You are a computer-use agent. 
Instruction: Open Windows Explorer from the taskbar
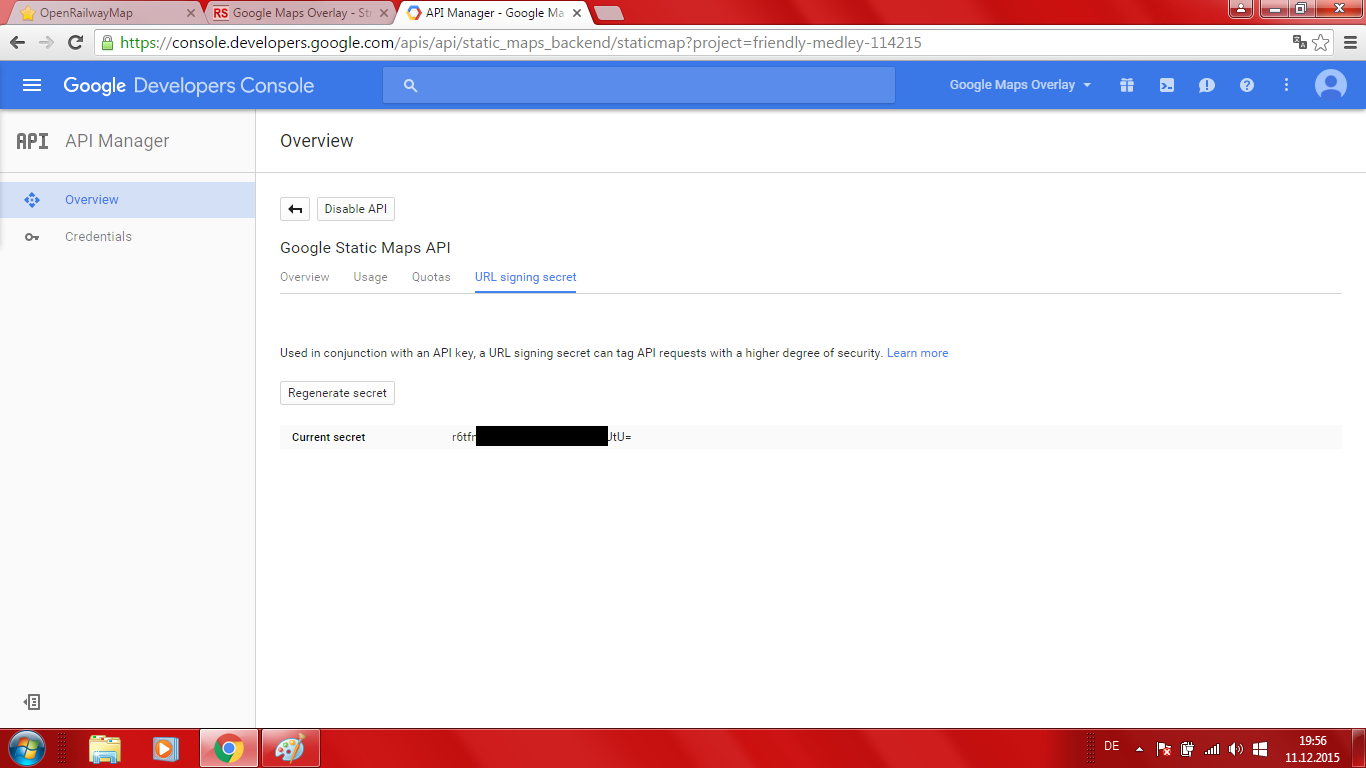105,748
